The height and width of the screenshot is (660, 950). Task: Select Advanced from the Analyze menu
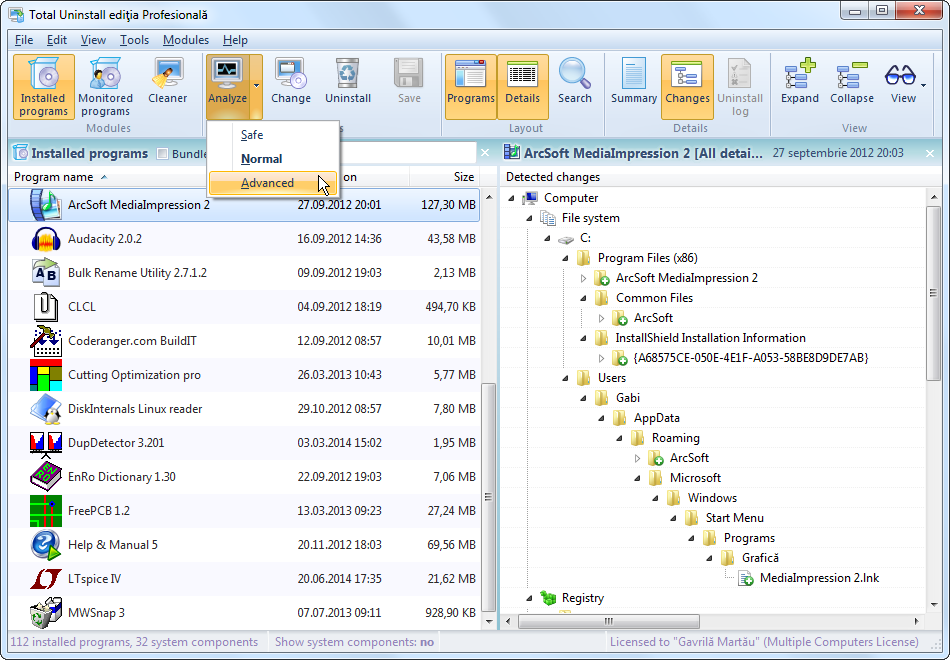point(267,183)
